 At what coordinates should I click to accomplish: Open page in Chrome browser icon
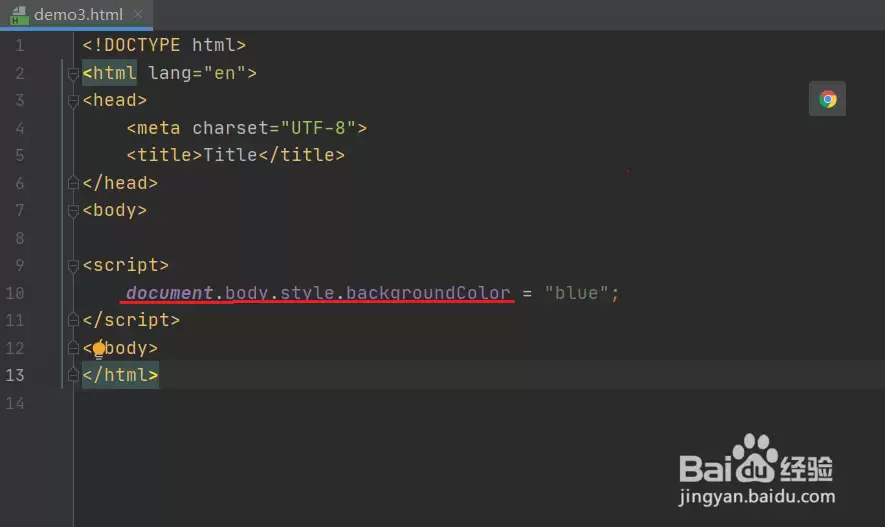point(827,99)
